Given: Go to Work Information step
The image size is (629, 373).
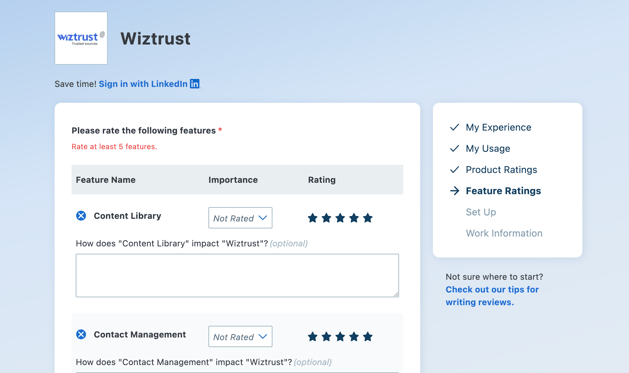Looking at the screenshot, I should (504, 233).
